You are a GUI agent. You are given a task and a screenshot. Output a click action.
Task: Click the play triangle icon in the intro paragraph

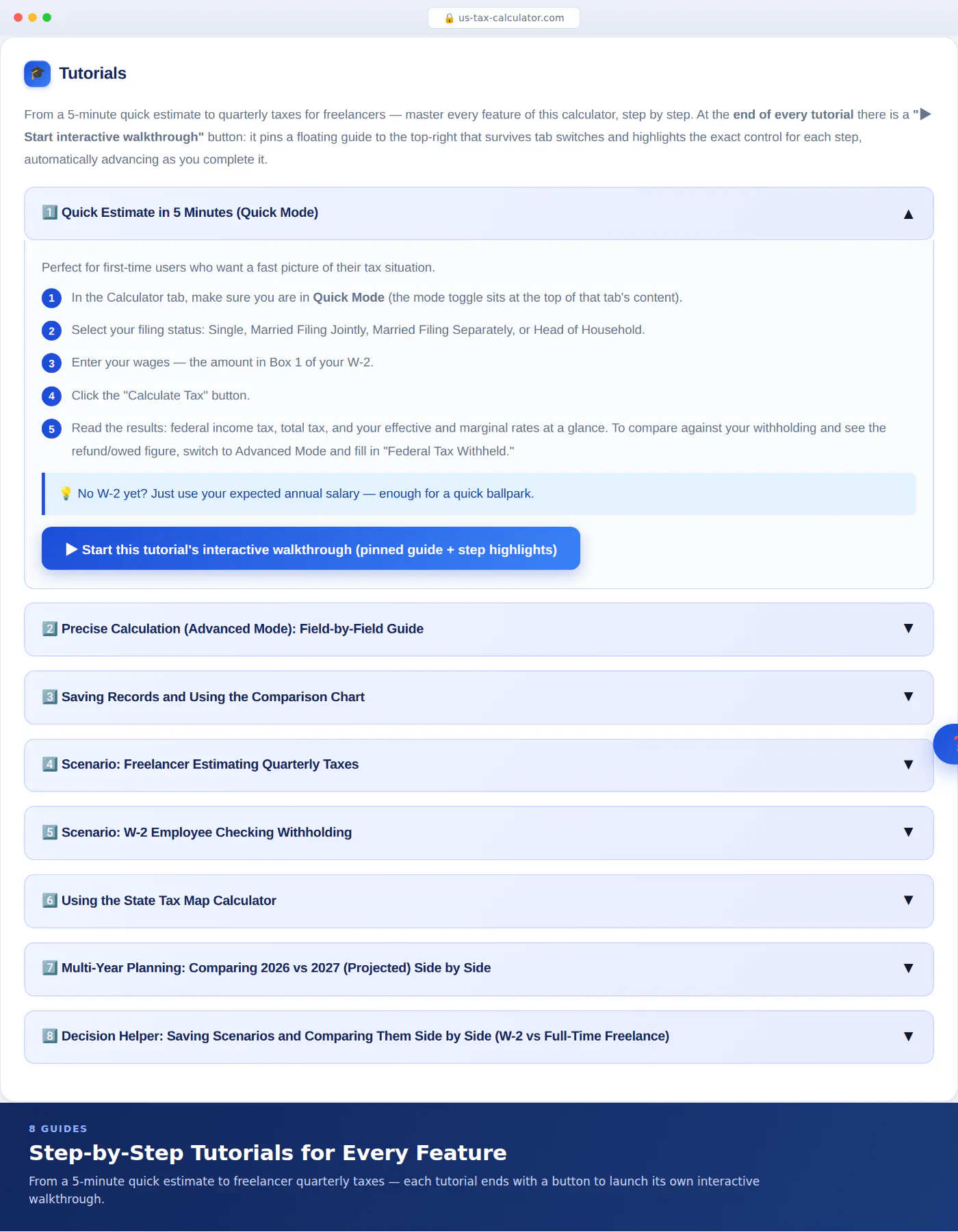click(925, 114)
